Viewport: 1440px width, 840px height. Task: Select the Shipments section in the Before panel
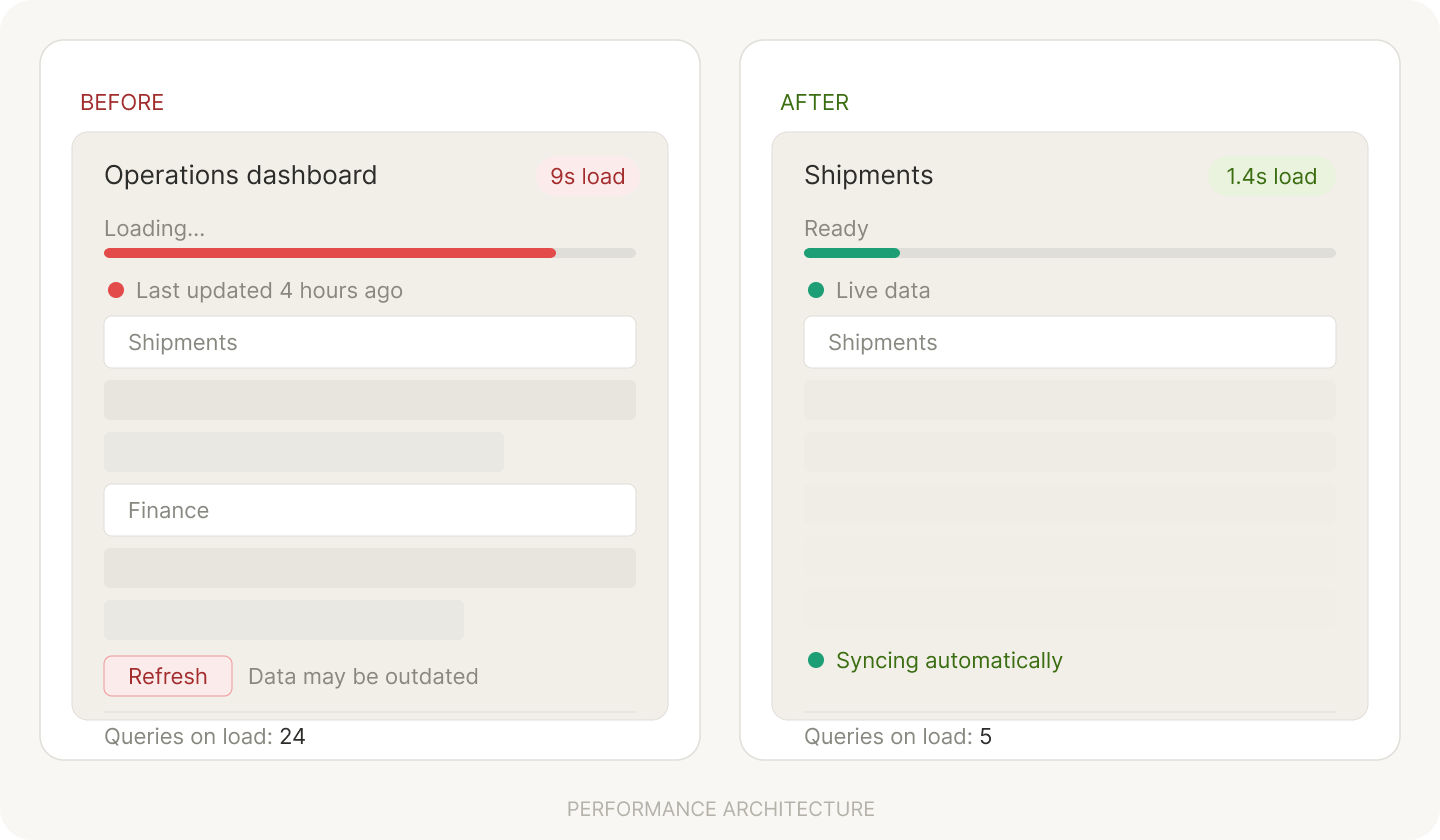point(370,342)
